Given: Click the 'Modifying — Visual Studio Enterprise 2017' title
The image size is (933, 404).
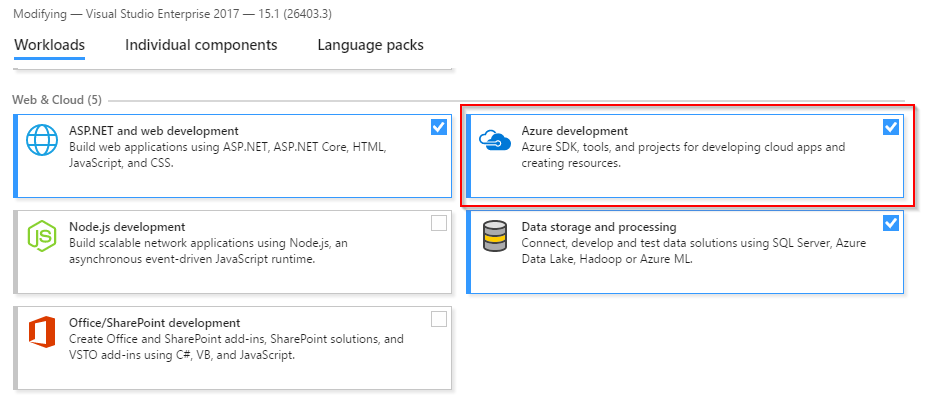Looking at the screenshot, I should 173,14.
